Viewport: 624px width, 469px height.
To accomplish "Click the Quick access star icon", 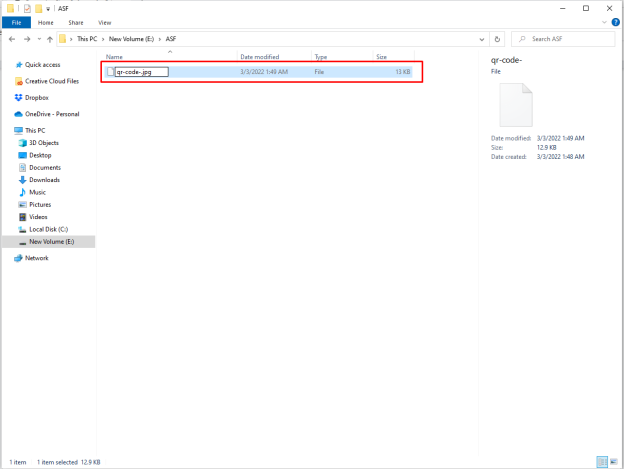I will point(18,64).
